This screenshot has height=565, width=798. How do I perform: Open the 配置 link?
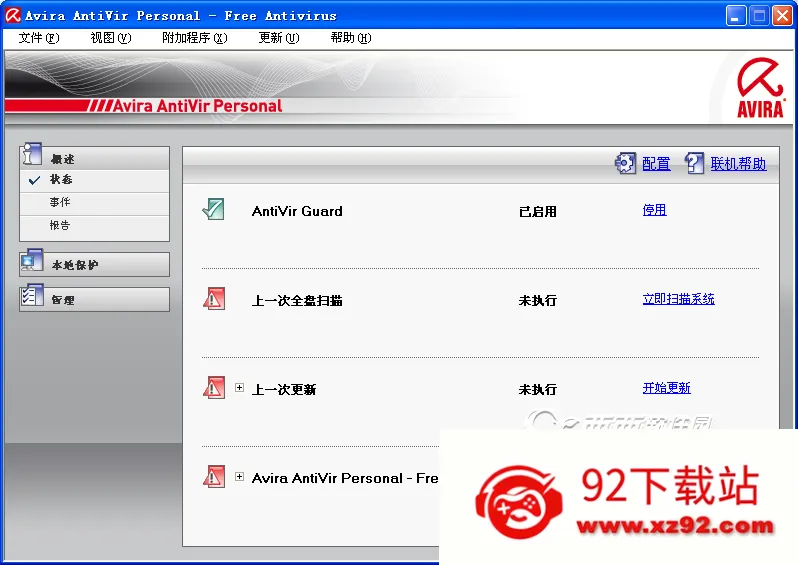coord(656,164)
